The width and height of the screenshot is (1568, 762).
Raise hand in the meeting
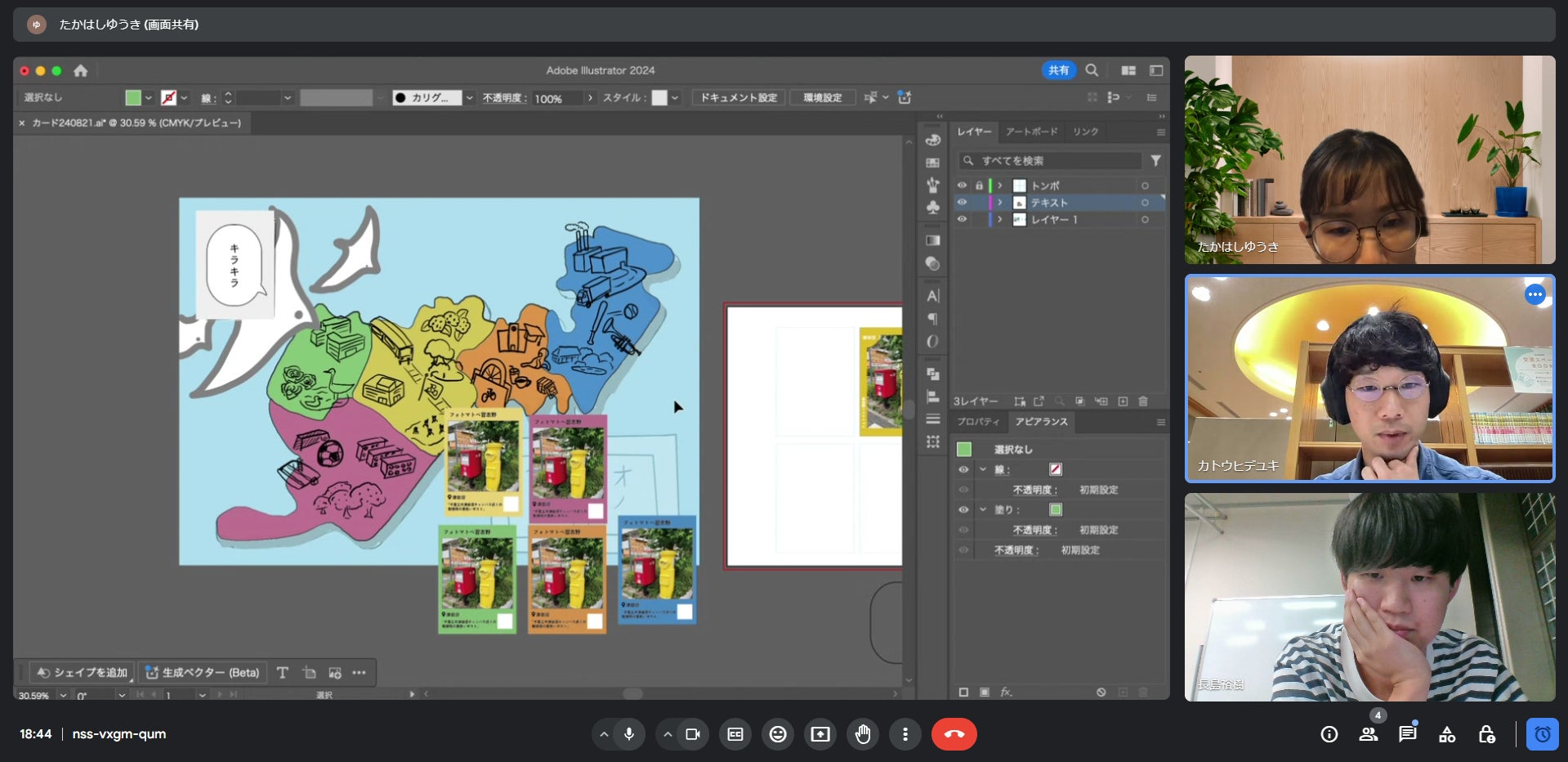pyautogui.click(x=862, y=734)
